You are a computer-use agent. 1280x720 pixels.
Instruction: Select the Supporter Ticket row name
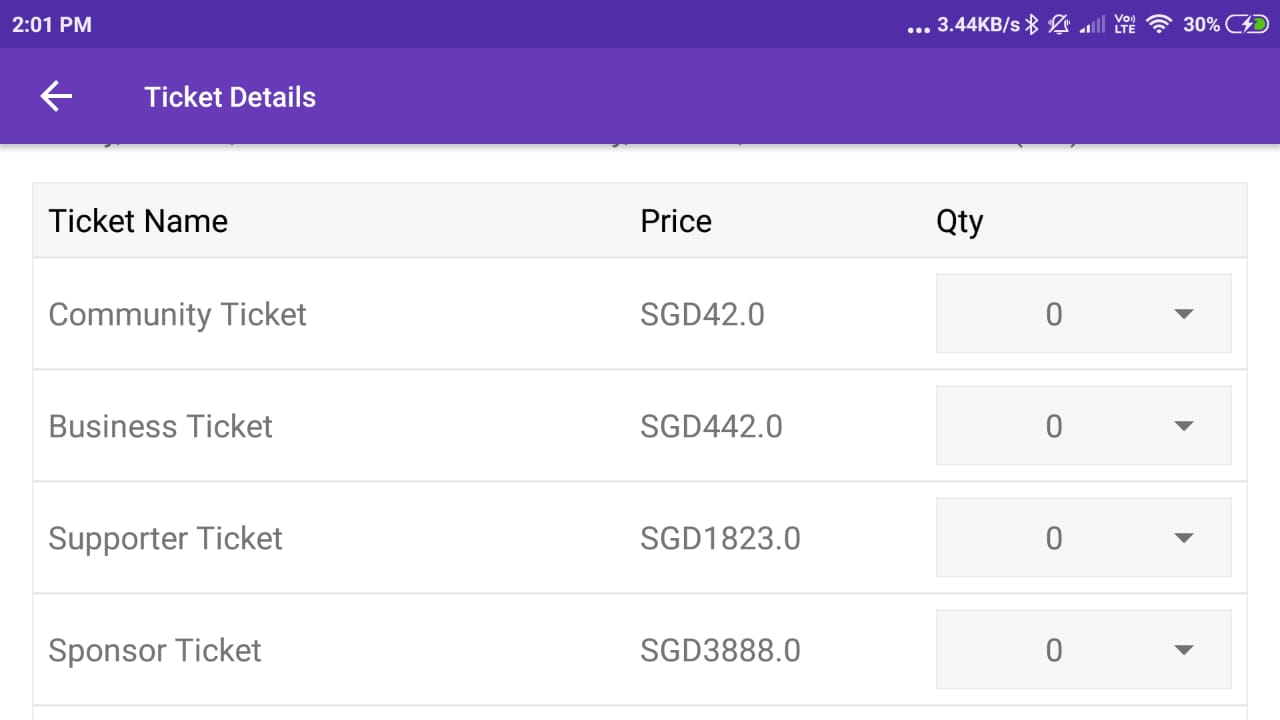[x=166, y=538]
